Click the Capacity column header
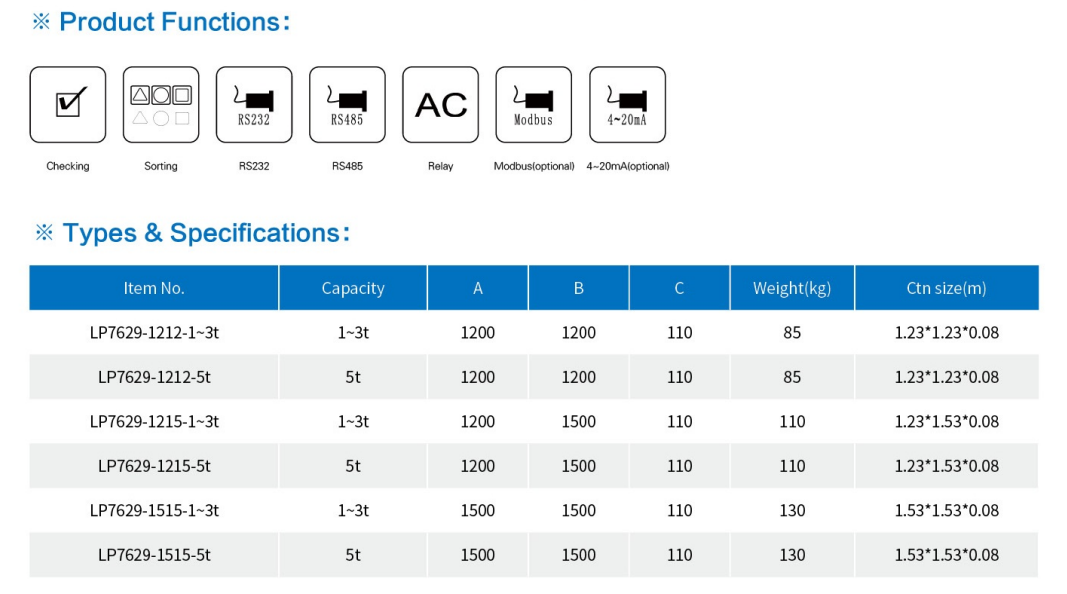This screenshot has height=594, width=1067. [x=353, y=288]
